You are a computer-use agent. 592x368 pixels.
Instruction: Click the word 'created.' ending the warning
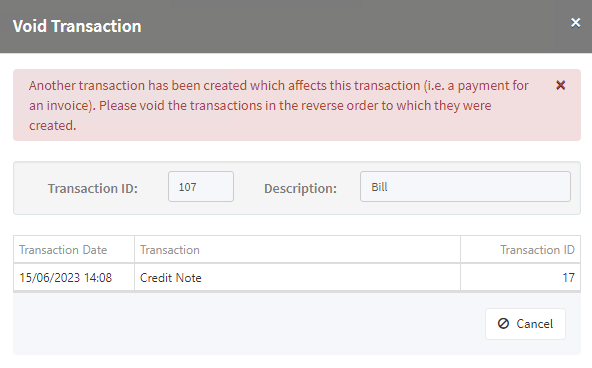click(52, 126)
